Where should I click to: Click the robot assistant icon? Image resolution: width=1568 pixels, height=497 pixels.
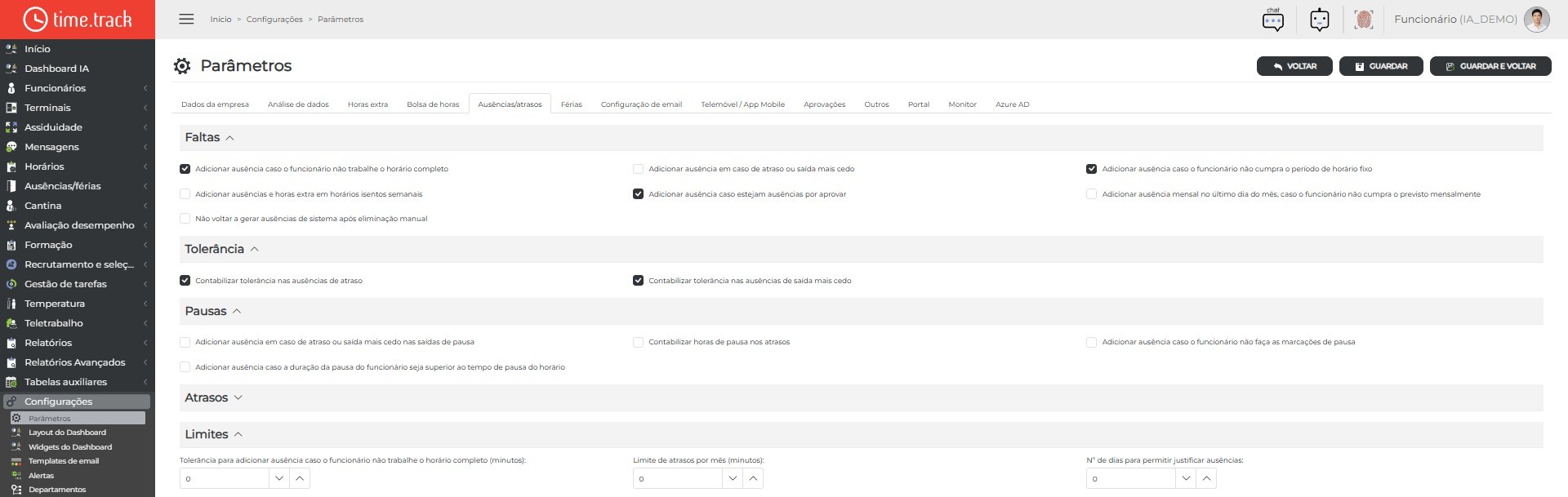click(1319, 20)
